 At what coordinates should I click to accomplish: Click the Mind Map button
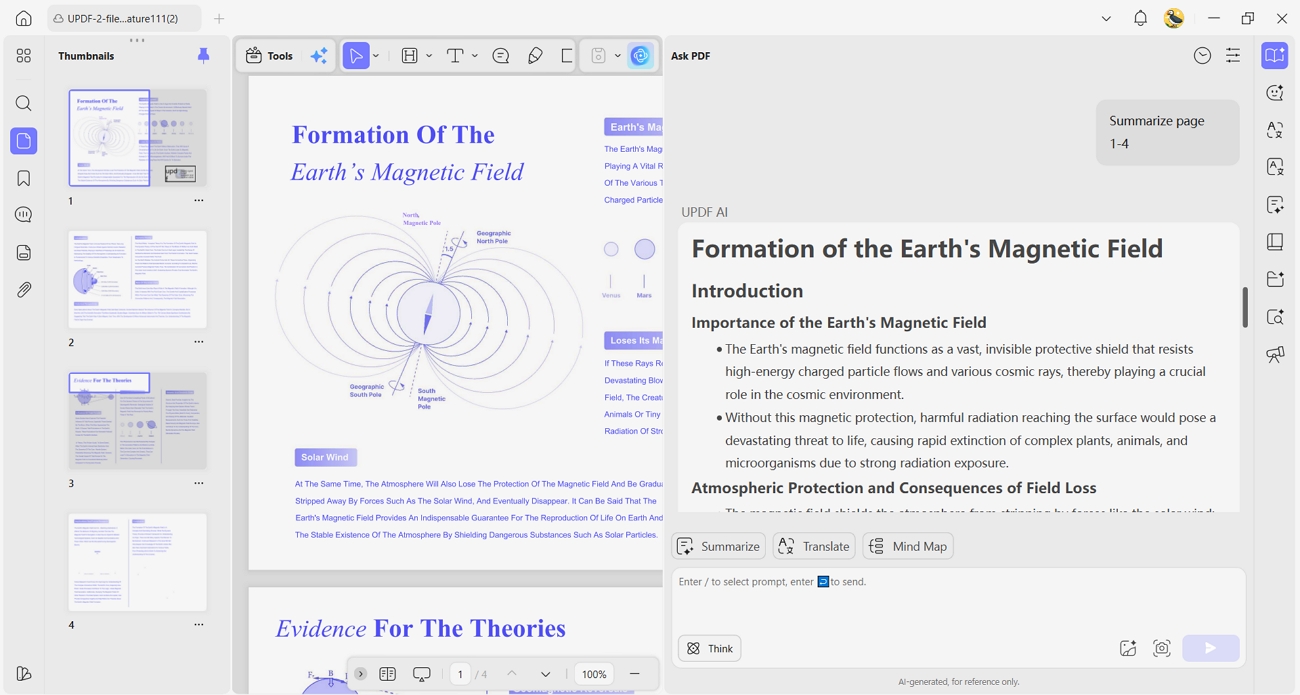[x=908, y=547]
